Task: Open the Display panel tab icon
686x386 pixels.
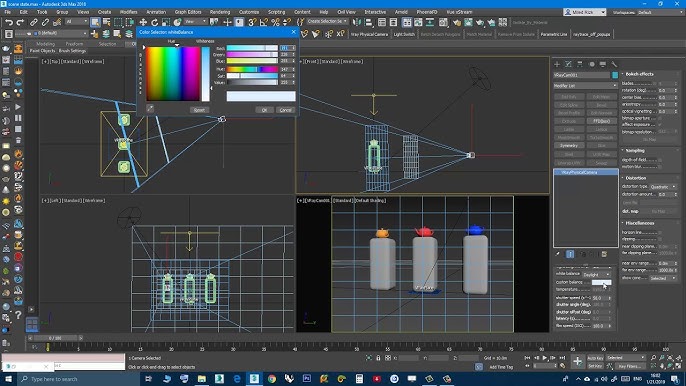Action: (x=603, y=64)
